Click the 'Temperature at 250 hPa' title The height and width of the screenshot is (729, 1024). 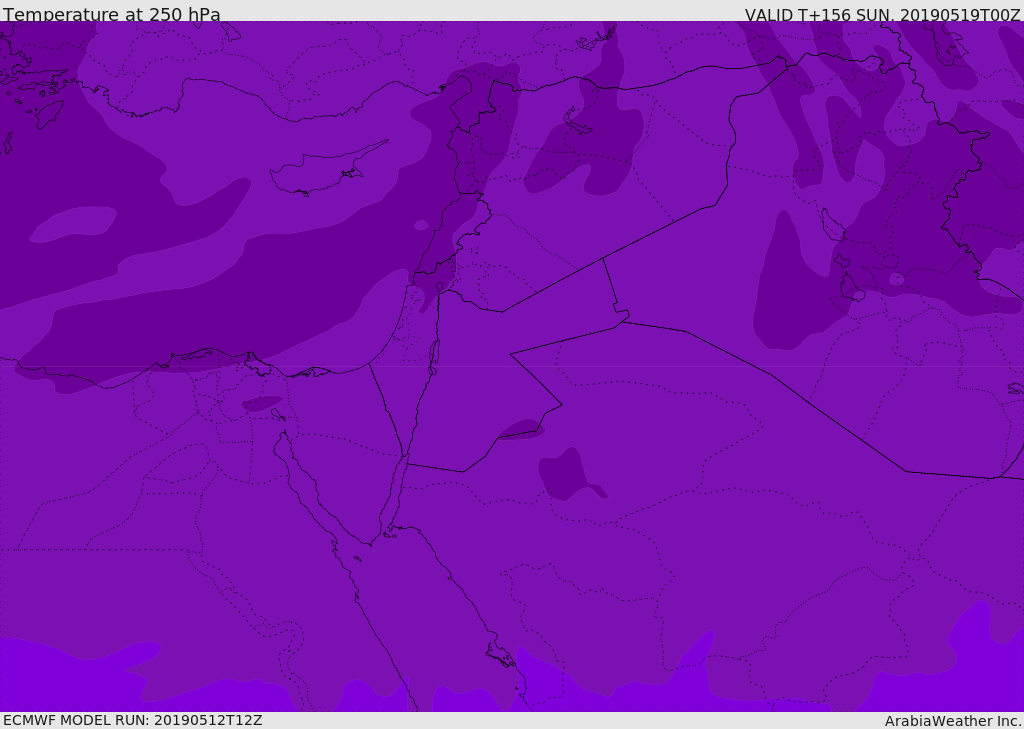click(x=112, y=14)
